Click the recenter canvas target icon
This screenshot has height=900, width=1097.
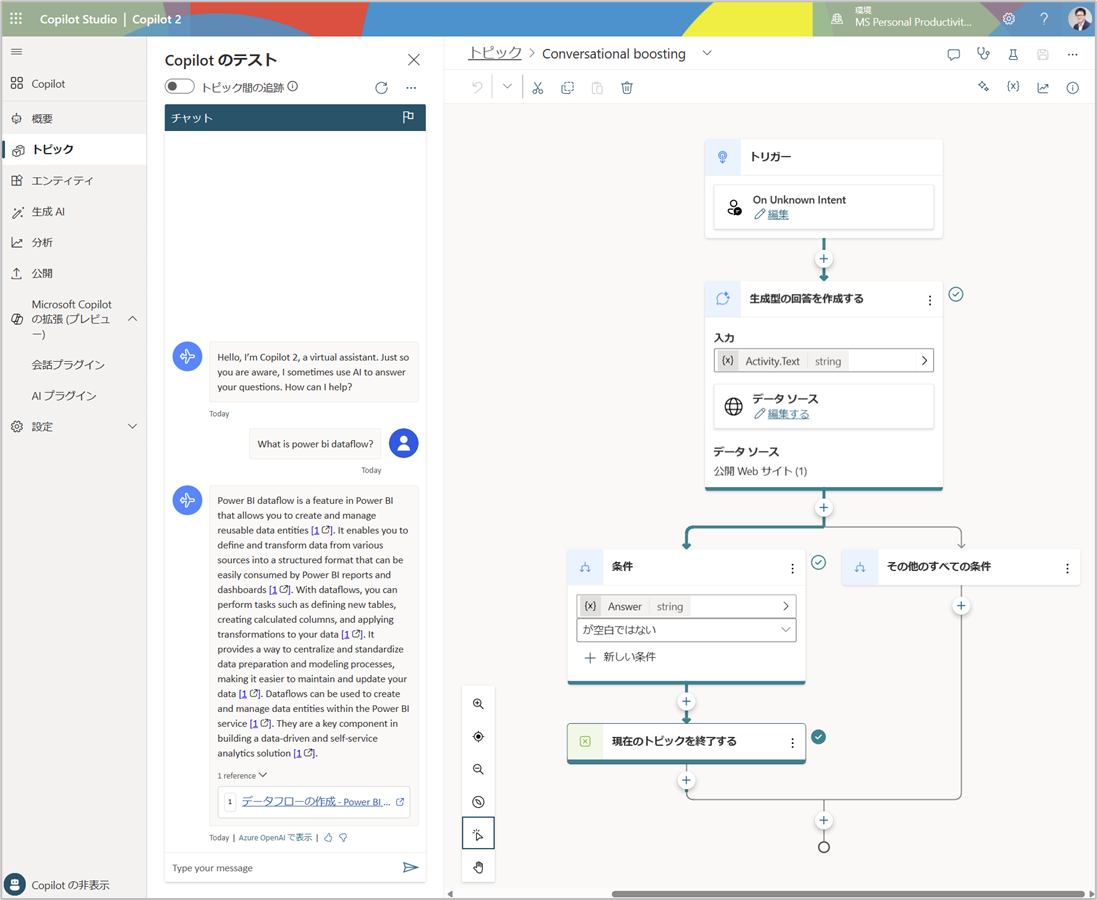pos(479,736)
